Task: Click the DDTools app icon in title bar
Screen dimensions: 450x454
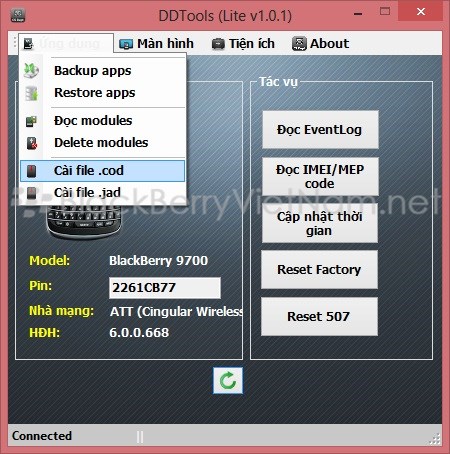Action: tap(18, 15)
